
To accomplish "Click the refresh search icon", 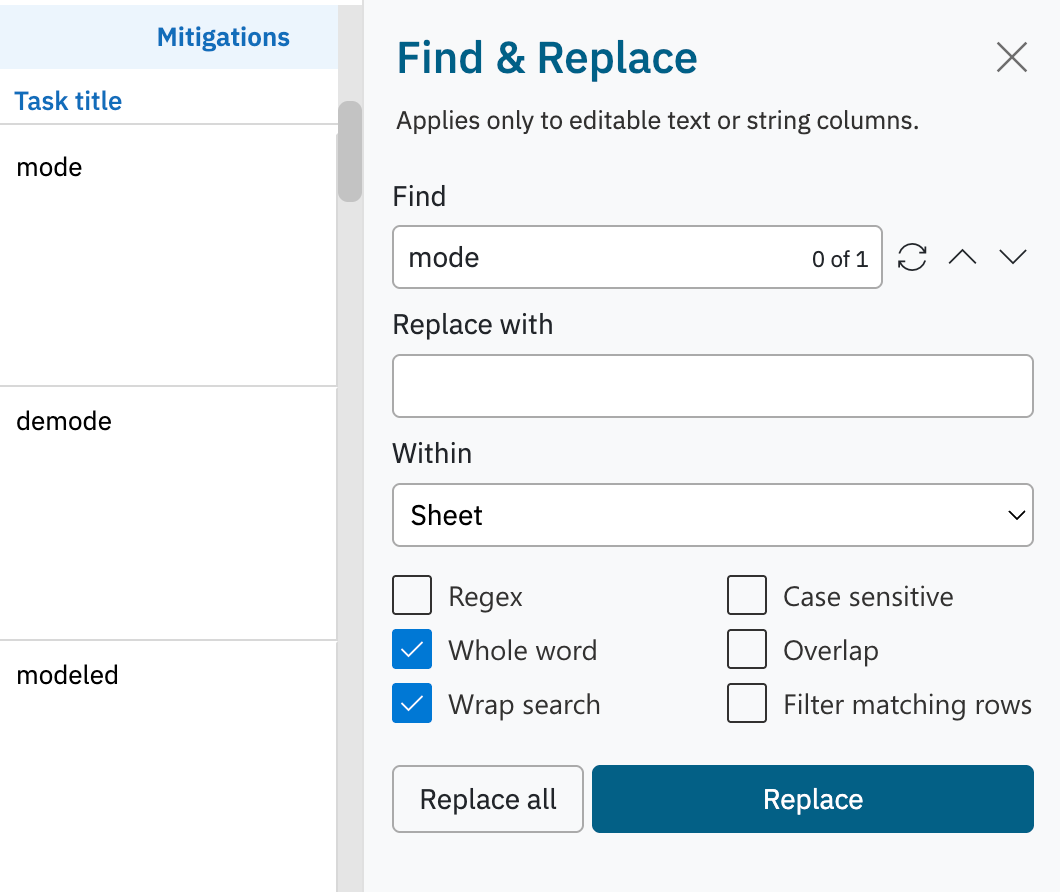I will pos(912,258).
